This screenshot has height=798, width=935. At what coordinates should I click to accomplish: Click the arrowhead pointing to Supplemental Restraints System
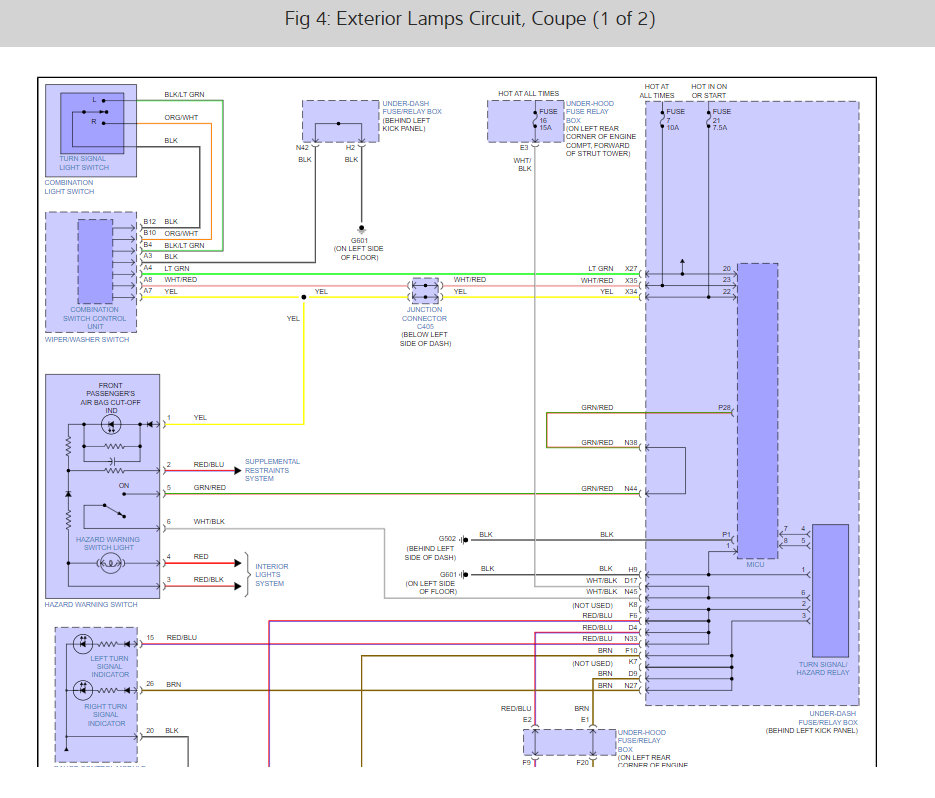pos(237,471)
